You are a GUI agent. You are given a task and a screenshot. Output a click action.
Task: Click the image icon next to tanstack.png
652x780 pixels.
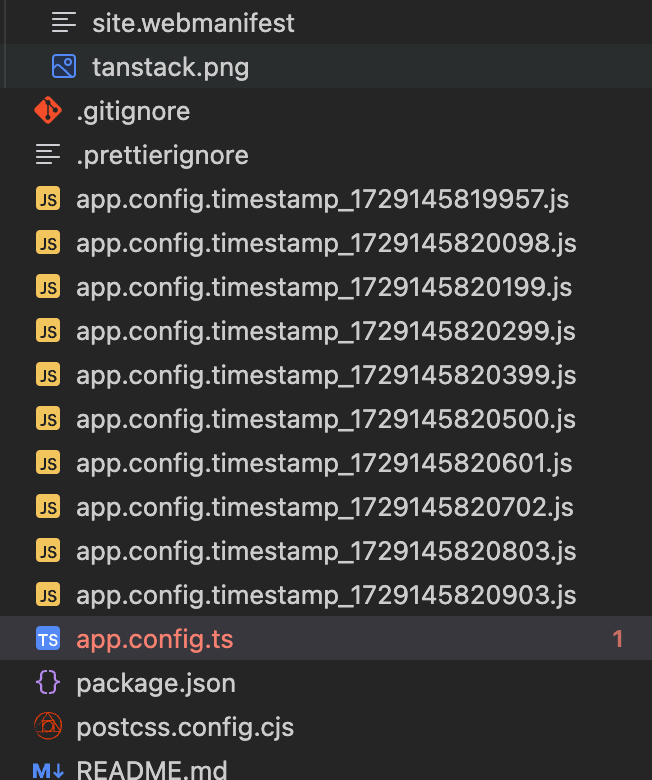pos(64,67)
